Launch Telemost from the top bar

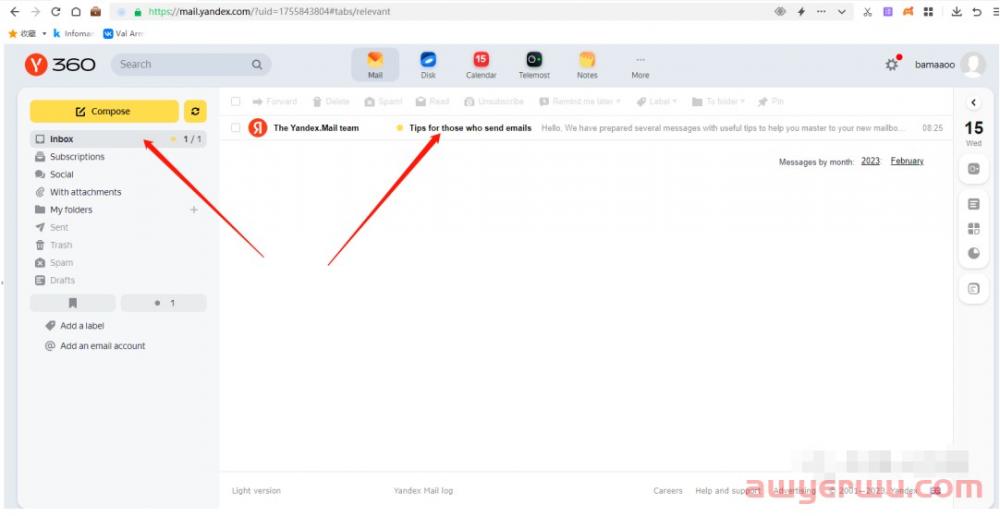tap(534, 61)
